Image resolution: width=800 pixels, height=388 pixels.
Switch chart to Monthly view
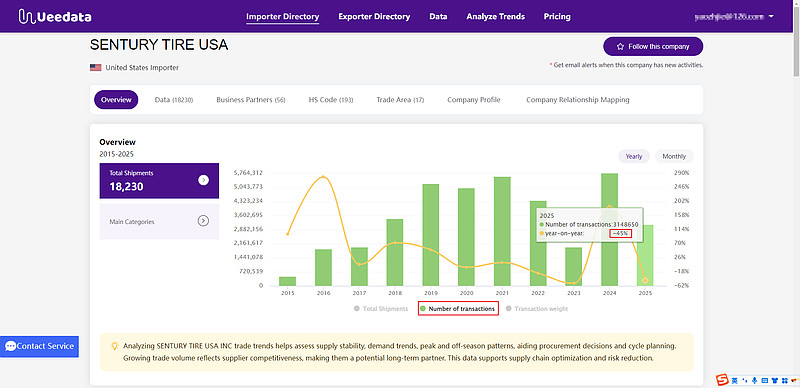(674, 156)
